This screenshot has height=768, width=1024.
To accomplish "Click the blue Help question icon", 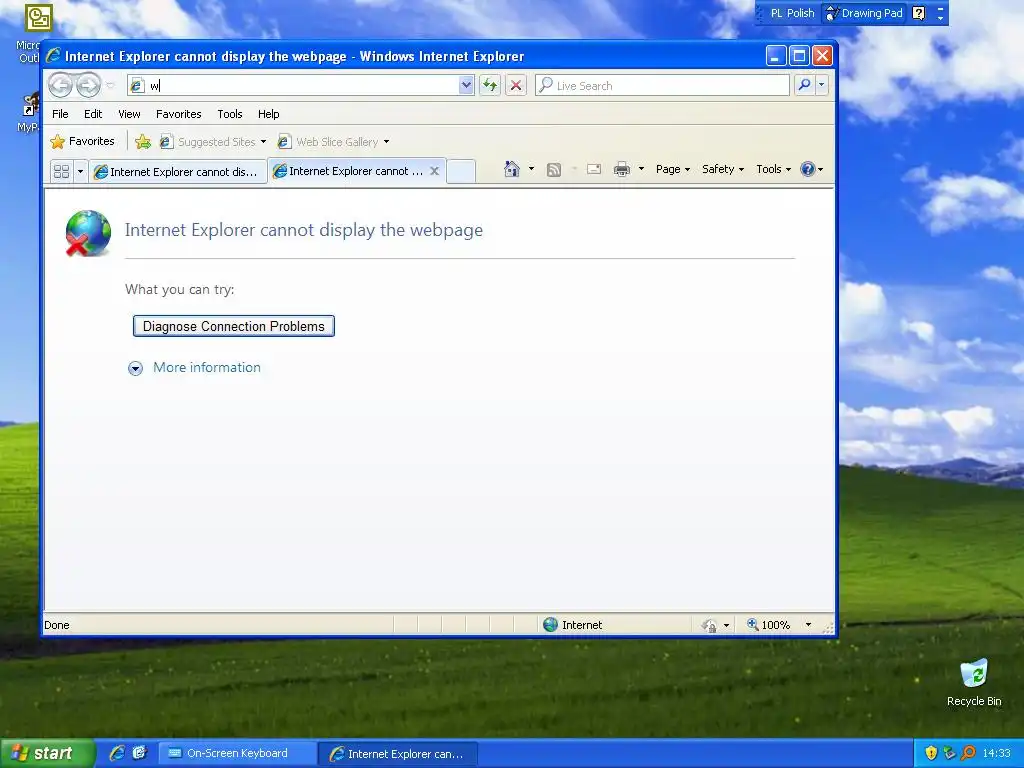I will click(808, 169).
